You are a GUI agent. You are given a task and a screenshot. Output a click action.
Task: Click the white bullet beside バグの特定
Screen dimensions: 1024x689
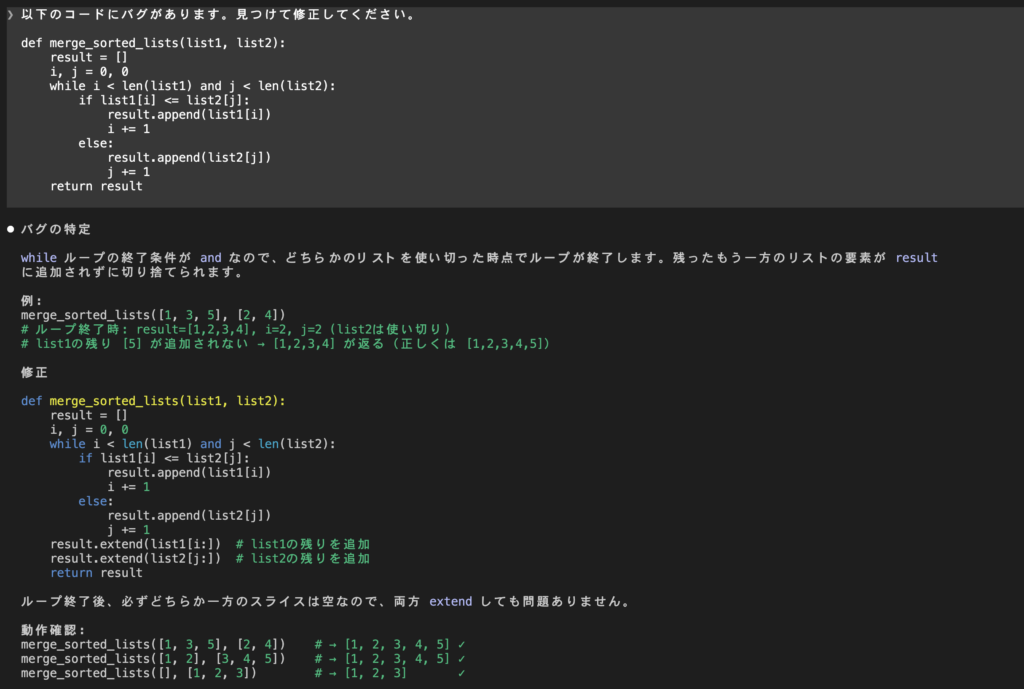(x=10, y=229)
